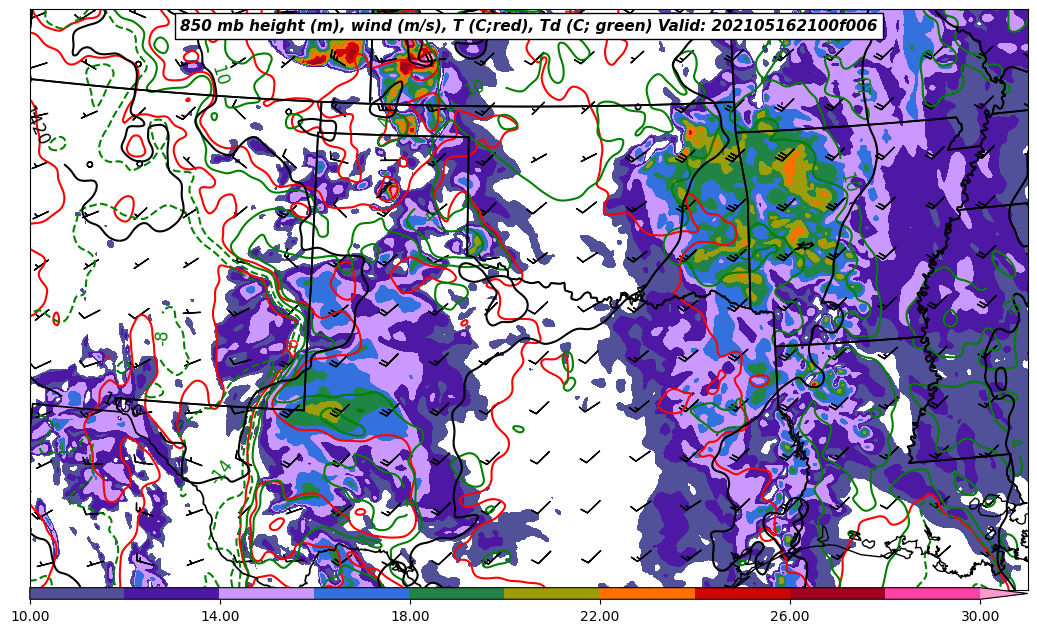Click the orange 22-24 colorbar segment
The width and height of the screenshot is (1037, 633).
tap(647, 593)
